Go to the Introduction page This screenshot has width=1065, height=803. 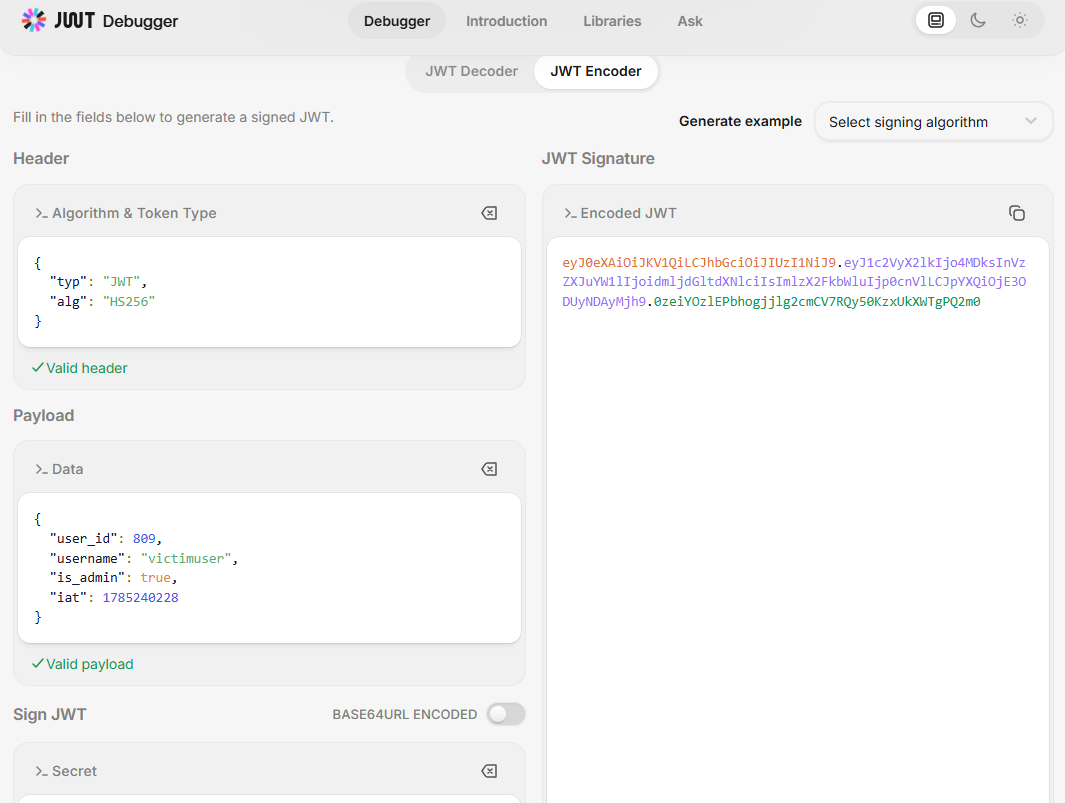click(x=506, y=21)
